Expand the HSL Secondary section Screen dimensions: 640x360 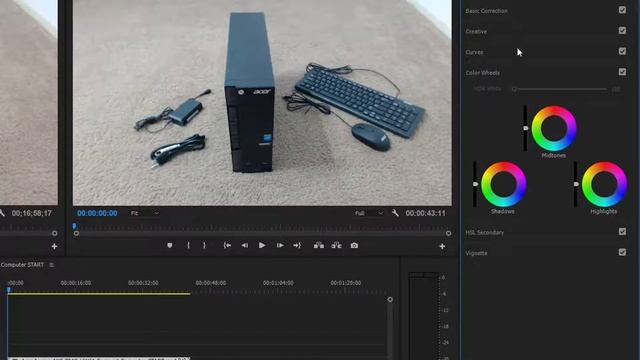484,233
